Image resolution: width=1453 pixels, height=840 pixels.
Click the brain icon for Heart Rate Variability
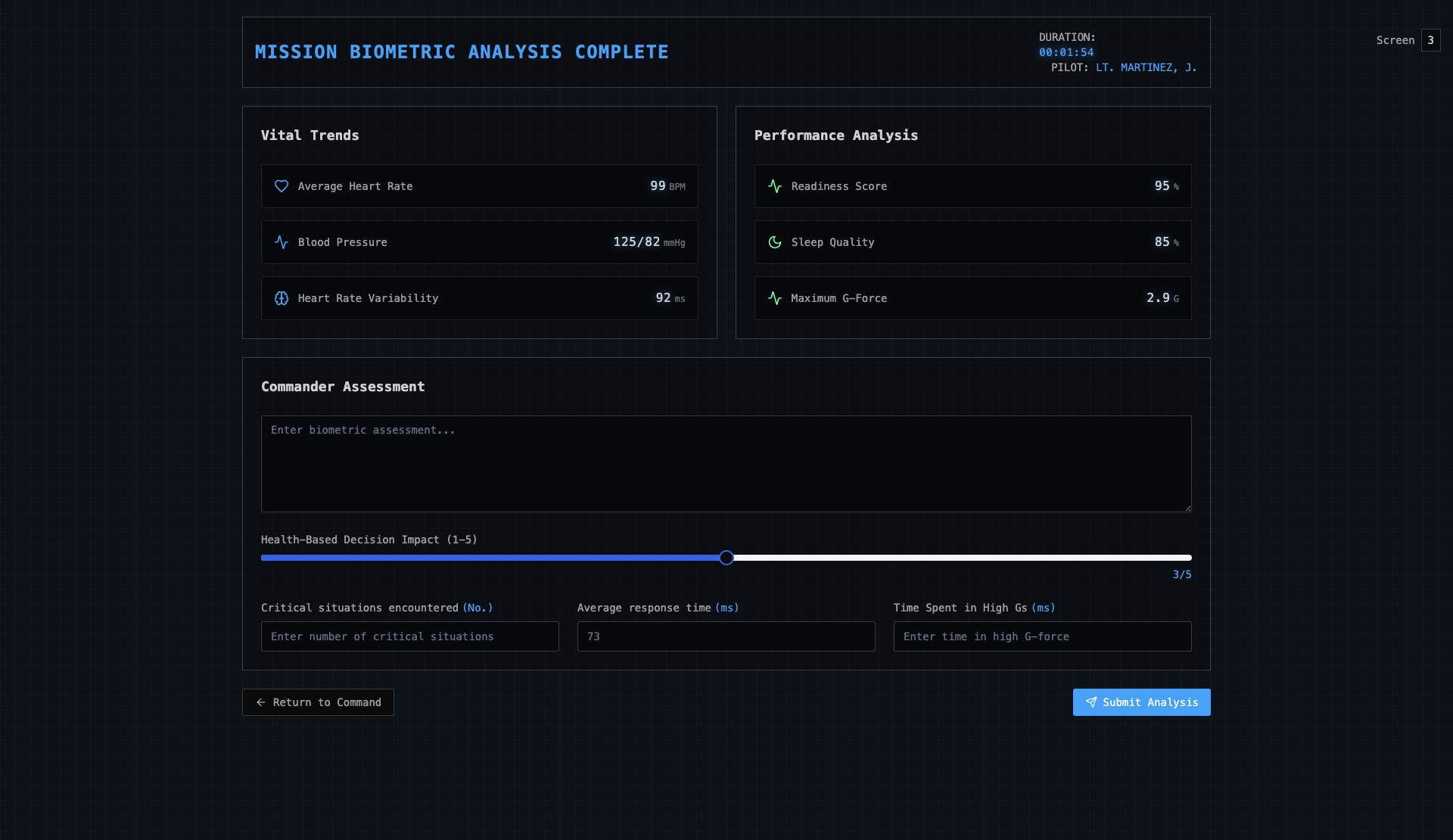pyautogui.click(x=282, y=298)
